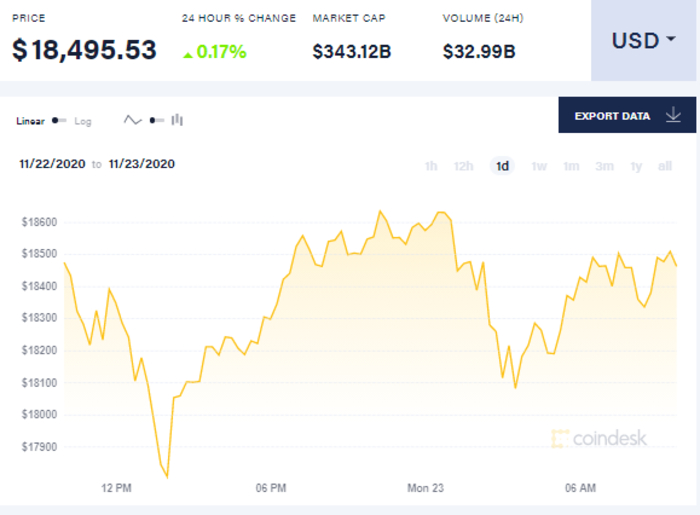Image resolution: width=700 pixels, height=515 pixels.
Task: Click the download arrow icon
Action: tap(673, 116)
